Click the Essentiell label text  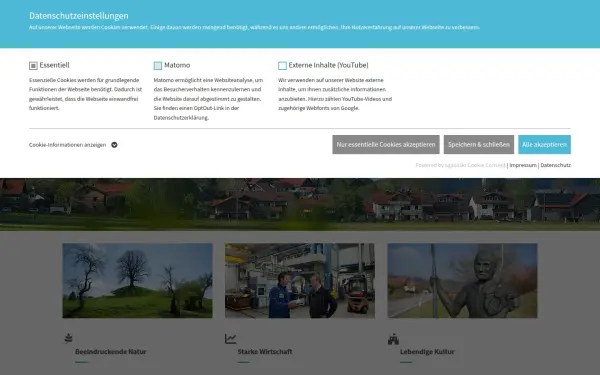[x=54, y=65]
